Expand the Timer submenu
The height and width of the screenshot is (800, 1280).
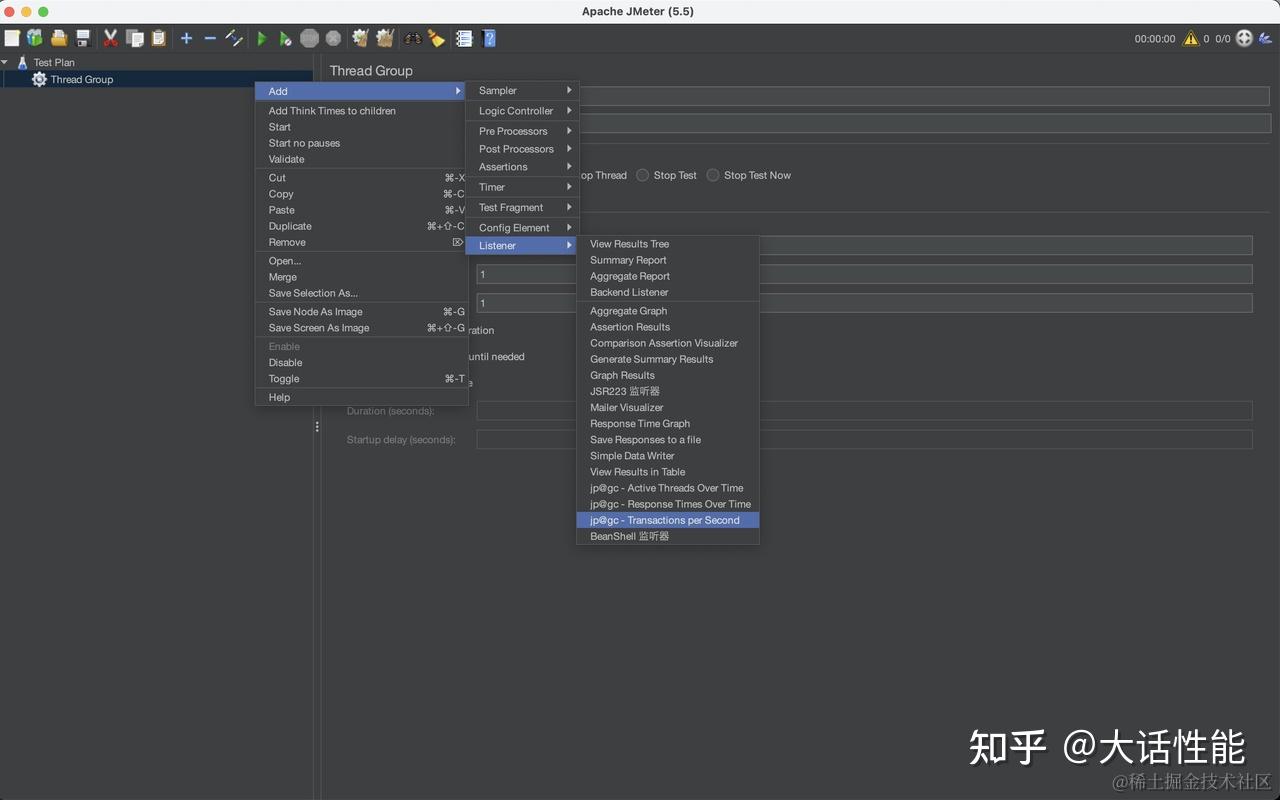tap(521, 187)
